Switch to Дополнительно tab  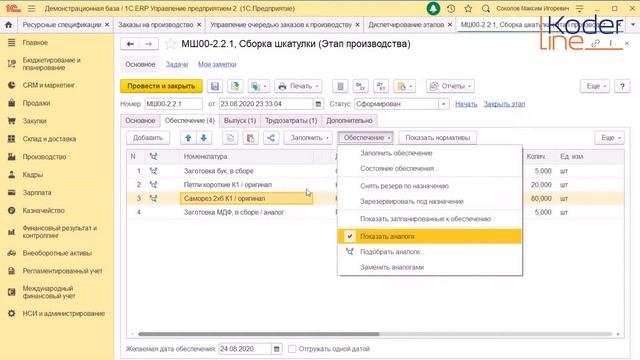tap(349, 121)
